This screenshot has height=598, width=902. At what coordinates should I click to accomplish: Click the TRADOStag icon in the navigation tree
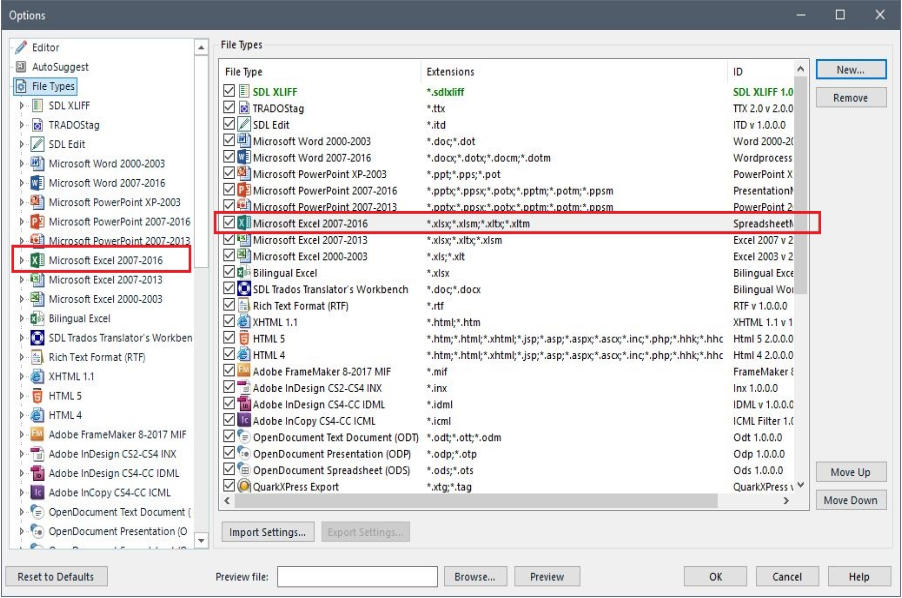(37, 125)
